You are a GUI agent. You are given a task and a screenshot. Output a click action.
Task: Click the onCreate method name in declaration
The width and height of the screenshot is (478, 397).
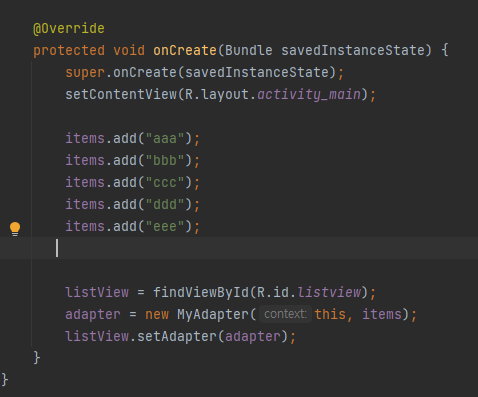[185, 50]
